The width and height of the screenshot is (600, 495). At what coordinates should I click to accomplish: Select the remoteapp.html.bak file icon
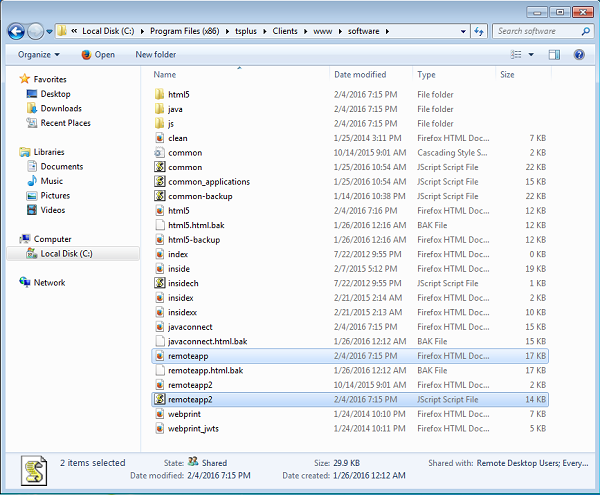(x=160, y=370)
